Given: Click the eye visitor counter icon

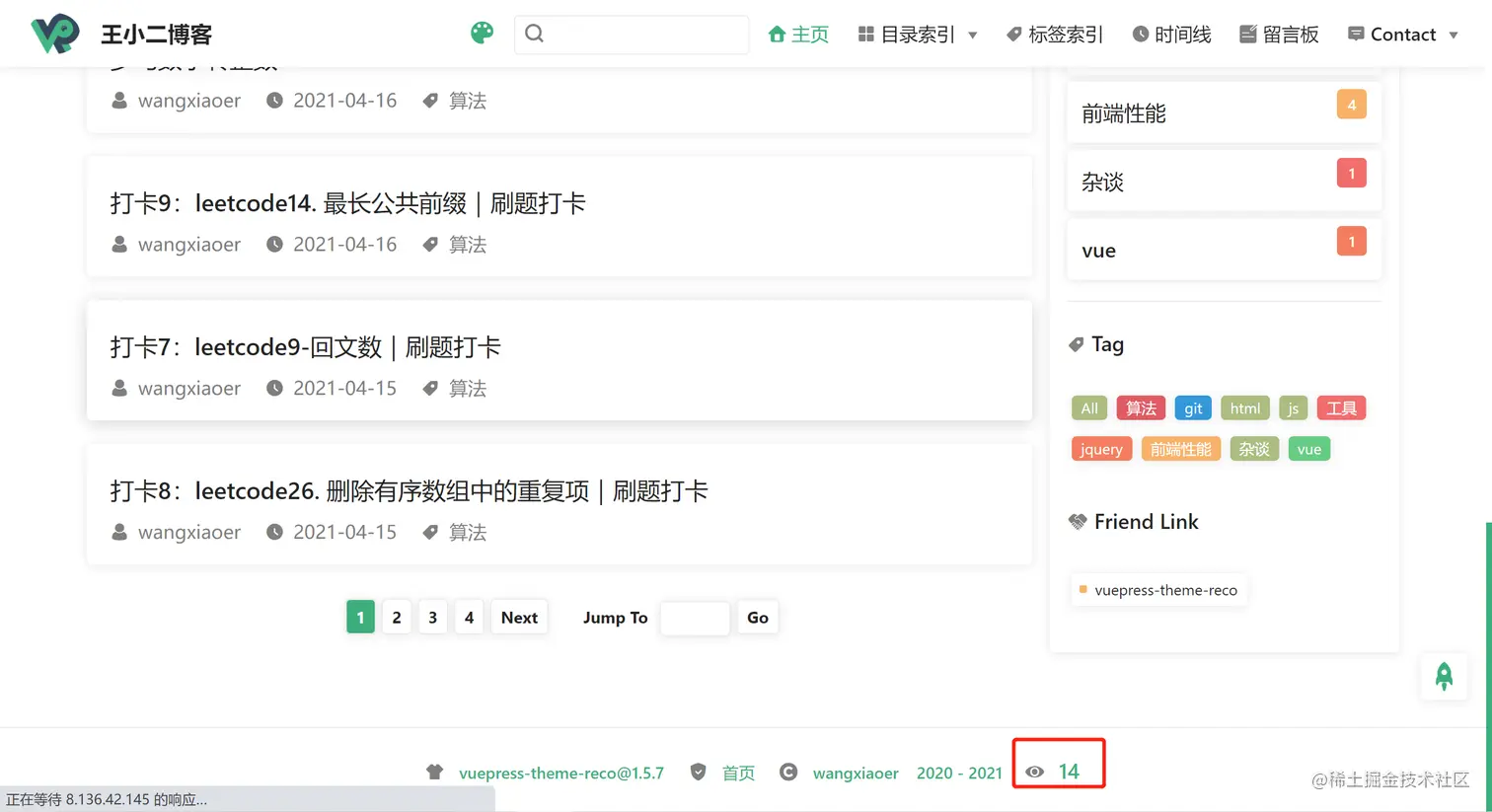Looking at the screenshot, I should (1034, 772).
